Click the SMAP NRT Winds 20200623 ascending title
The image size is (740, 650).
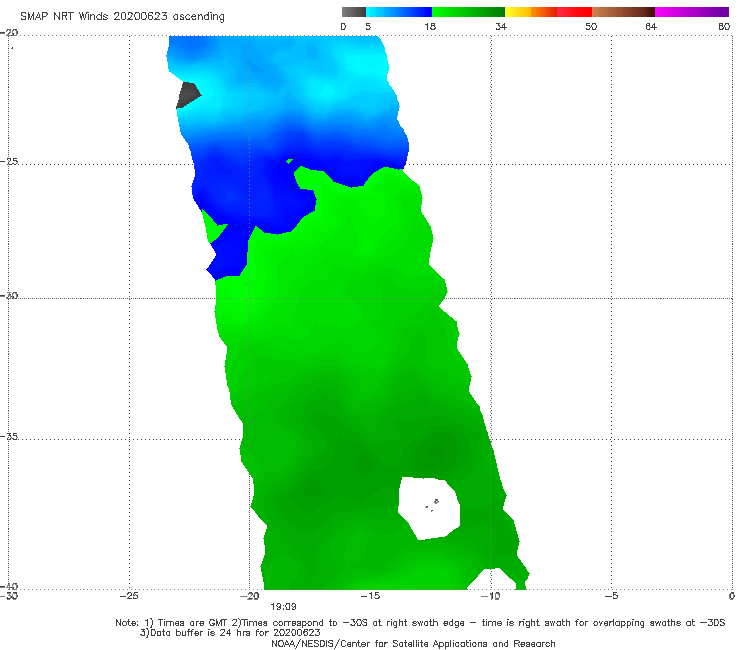point(122,16)
